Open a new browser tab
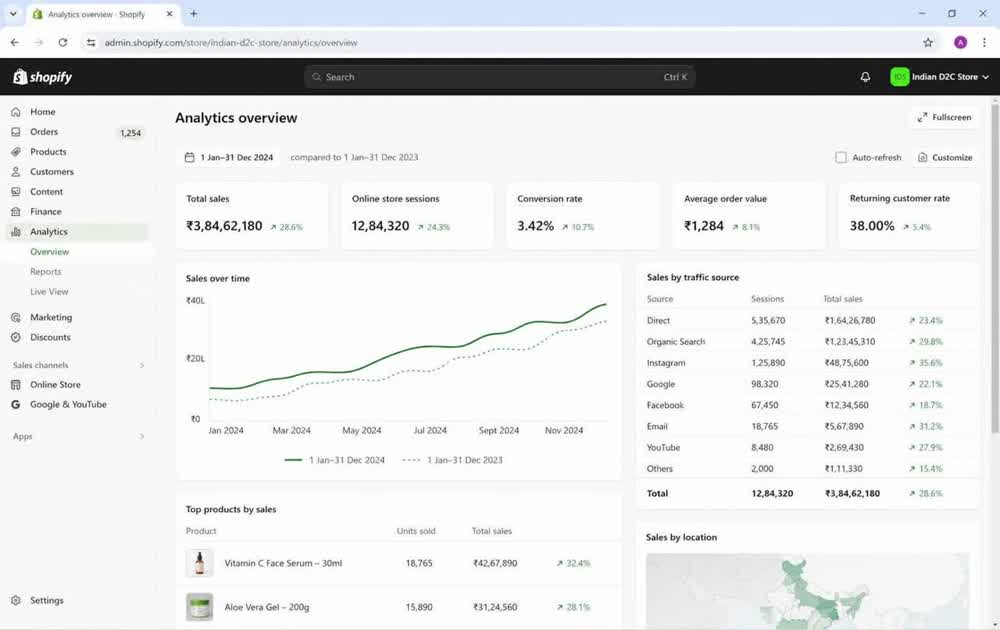This screenshot has height=630, width=1000. tap(193, 13)
